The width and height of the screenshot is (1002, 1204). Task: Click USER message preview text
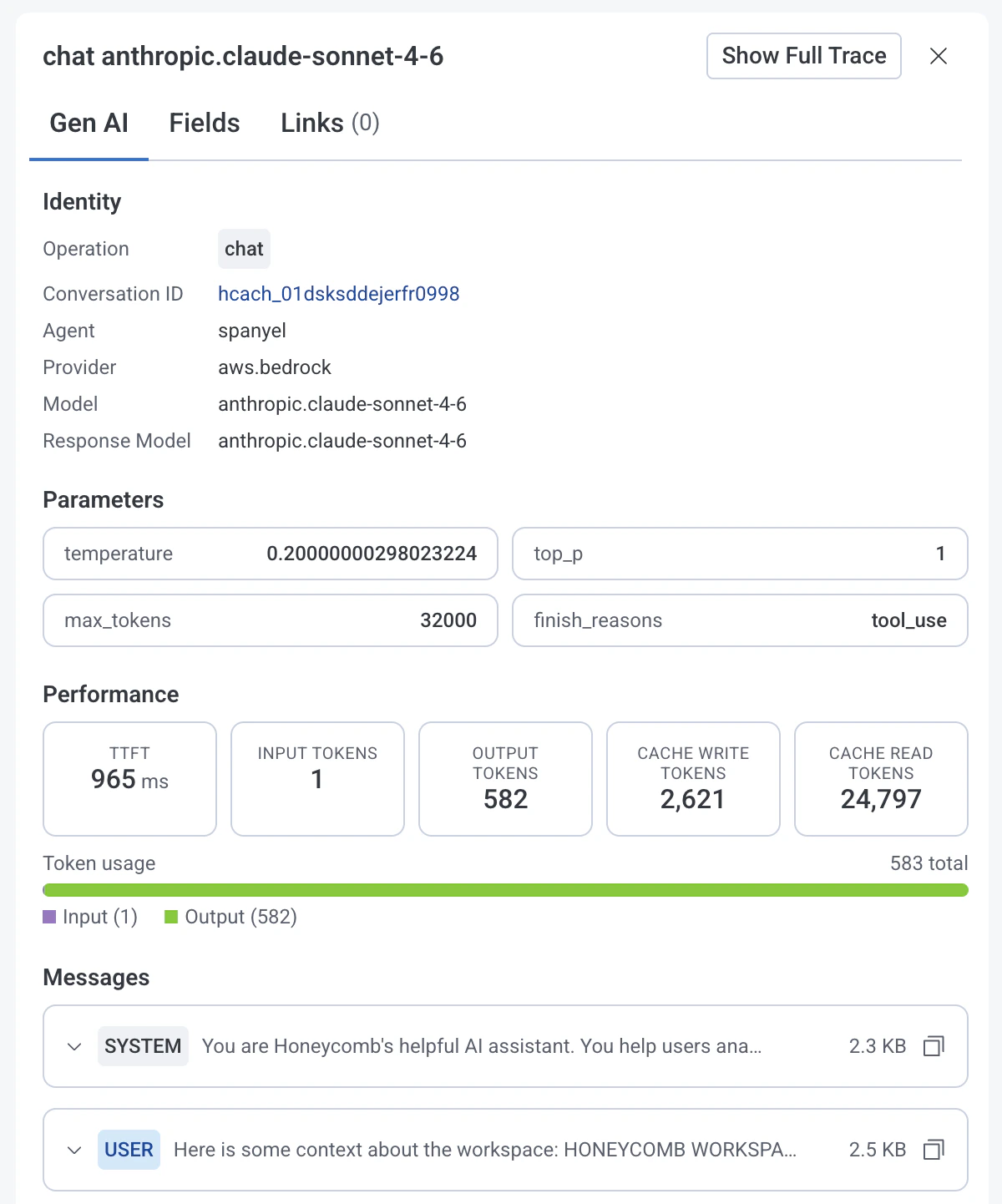tap(485, 1150)
